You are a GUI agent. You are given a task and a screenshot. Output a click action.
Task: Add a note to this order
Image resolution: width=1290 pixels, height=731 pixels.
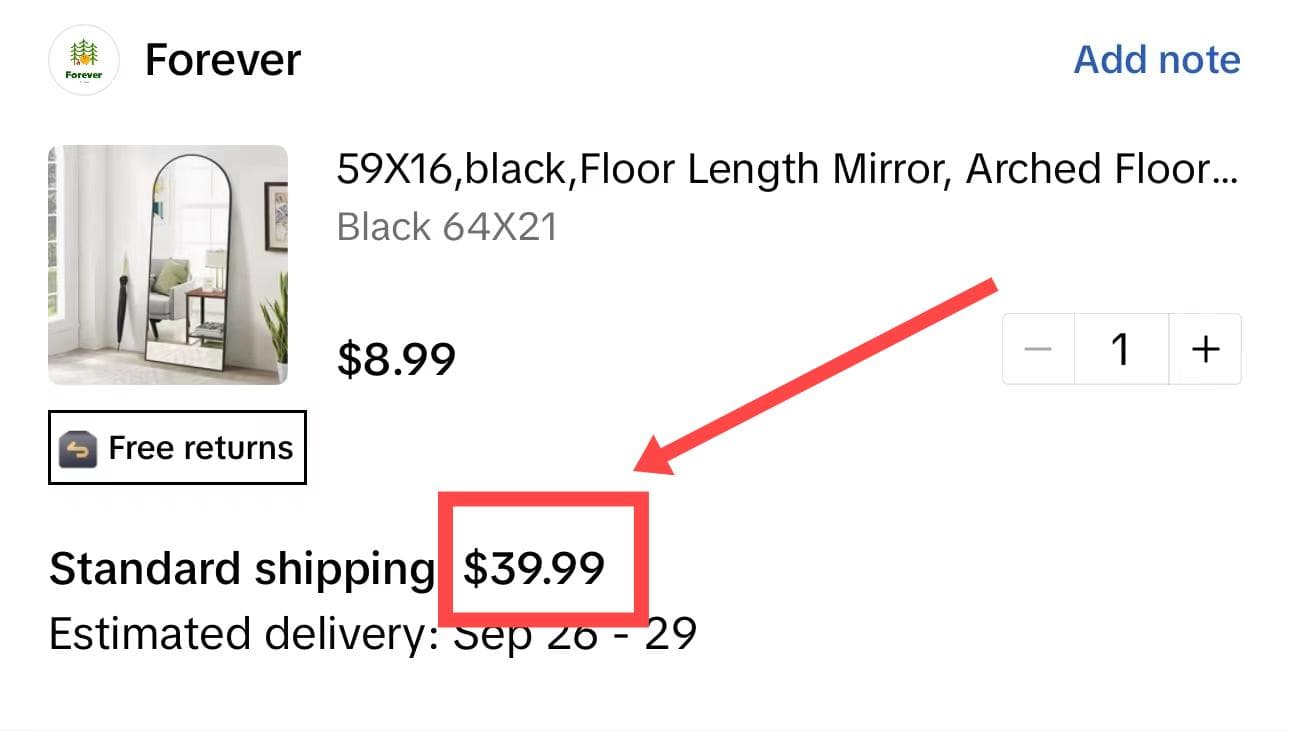pyautogui.click(x=1156, y=60)
